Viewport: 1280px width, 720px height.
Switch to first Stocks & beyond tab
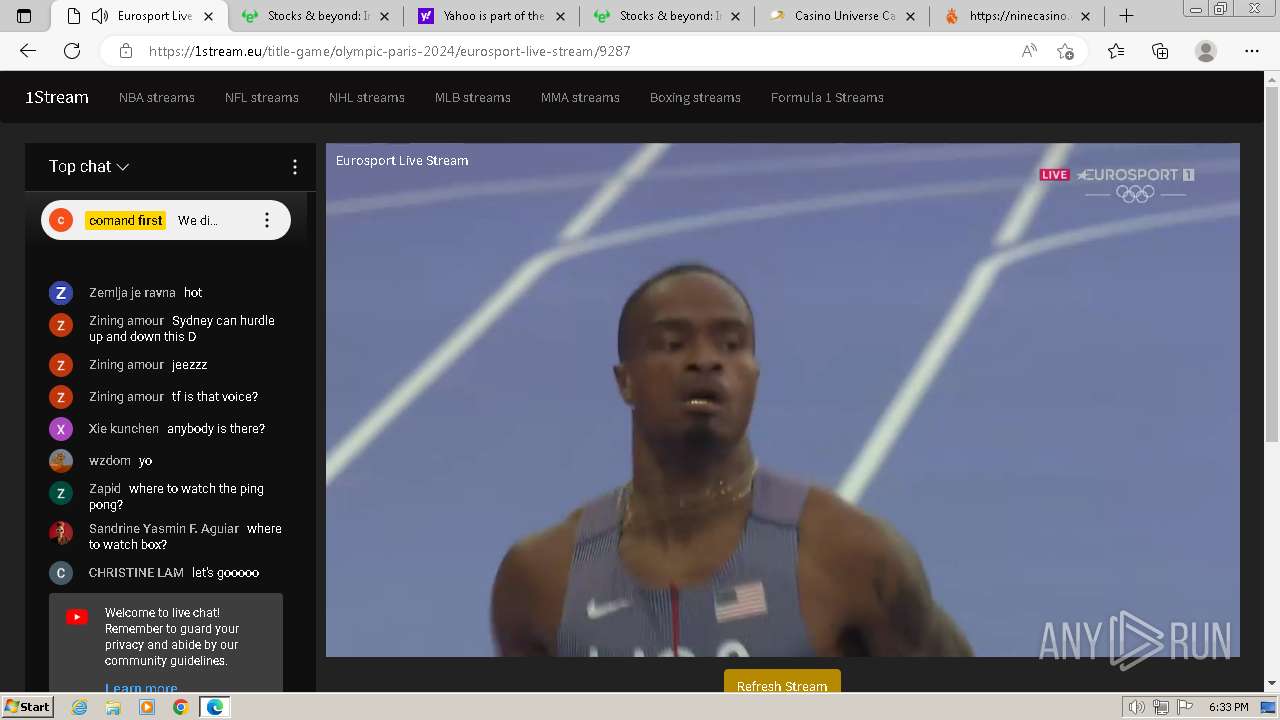click(315, 16)
